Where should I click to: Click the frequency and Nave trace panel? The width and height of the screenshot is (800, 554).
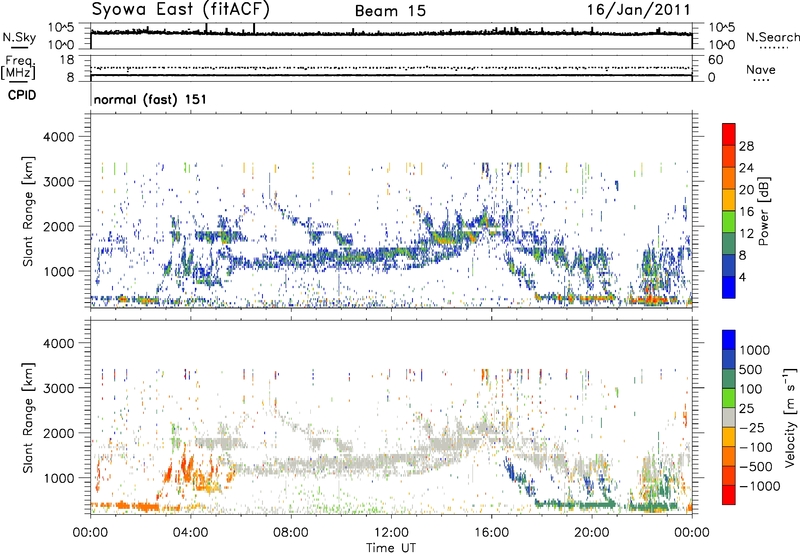tap(391, 67)
